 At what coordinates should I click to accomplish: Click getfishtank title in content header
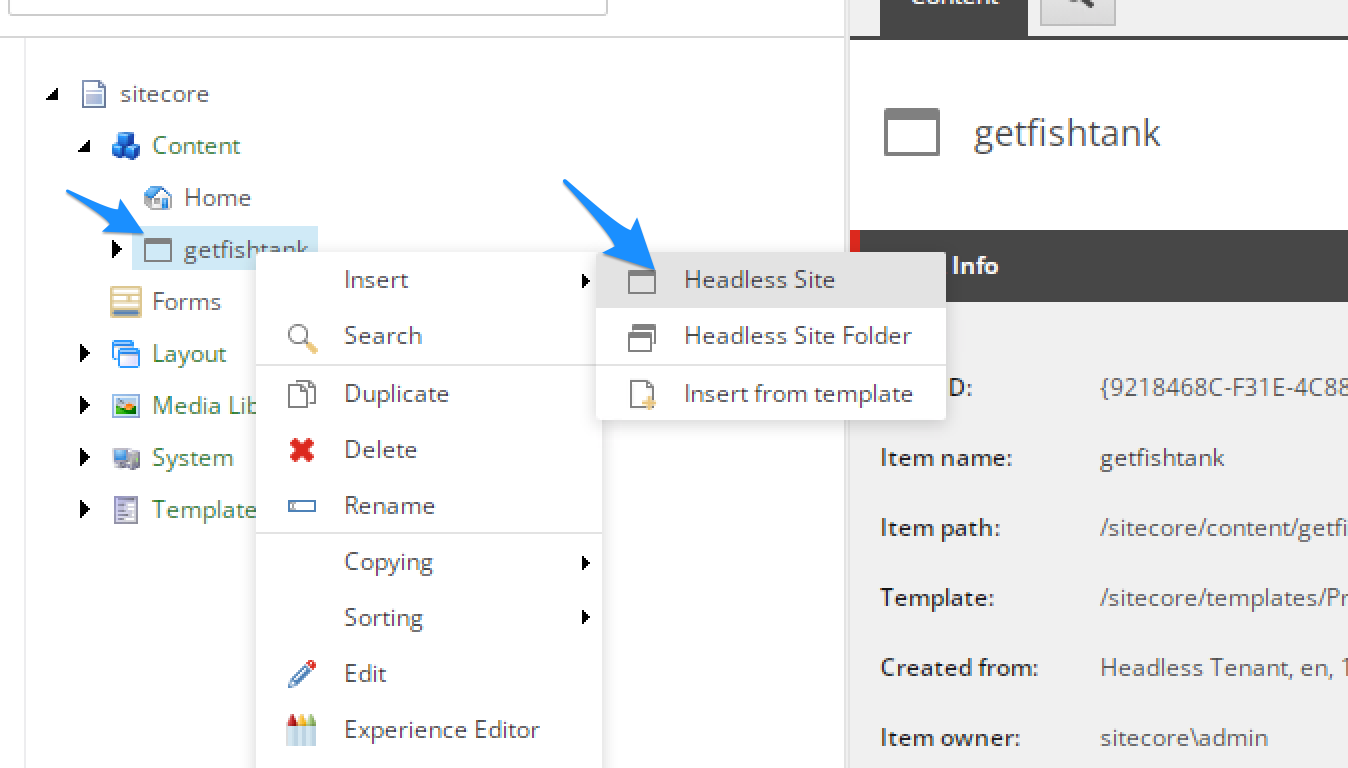(x=1067, y=133)
